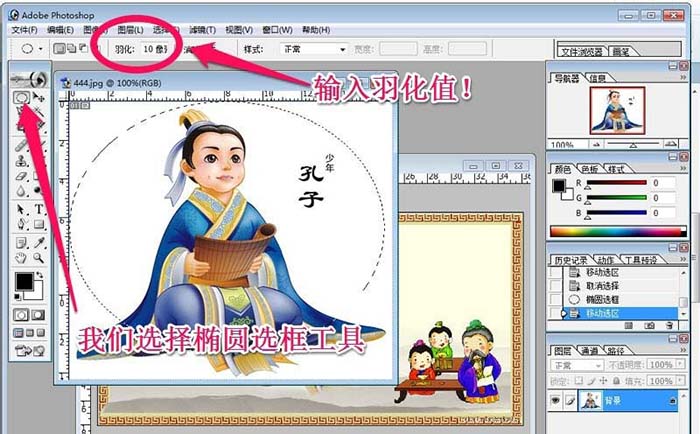
Task: Enable Standard edit mode
Action: (21, 315)
